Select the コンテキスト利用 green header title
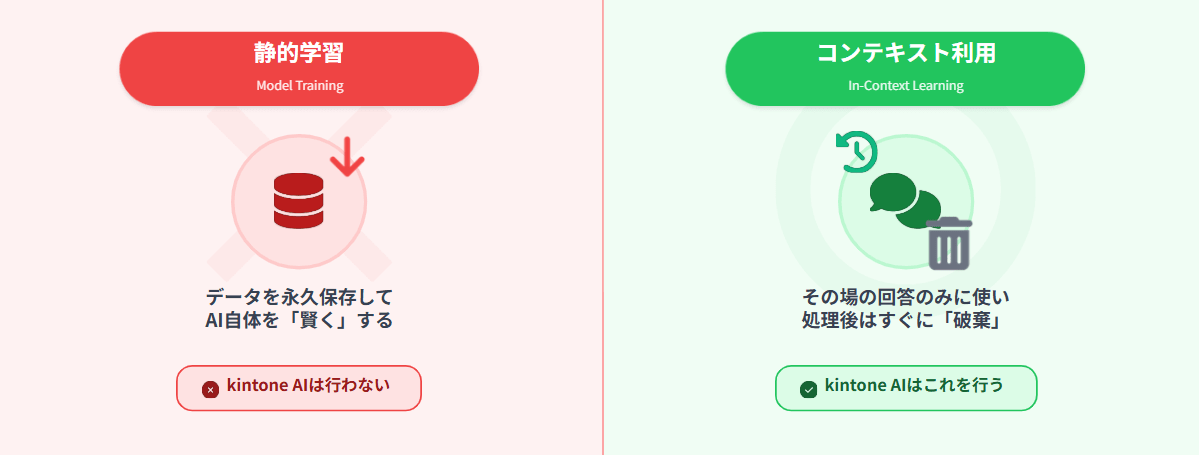1199x455 pixels. coord(905,54)
